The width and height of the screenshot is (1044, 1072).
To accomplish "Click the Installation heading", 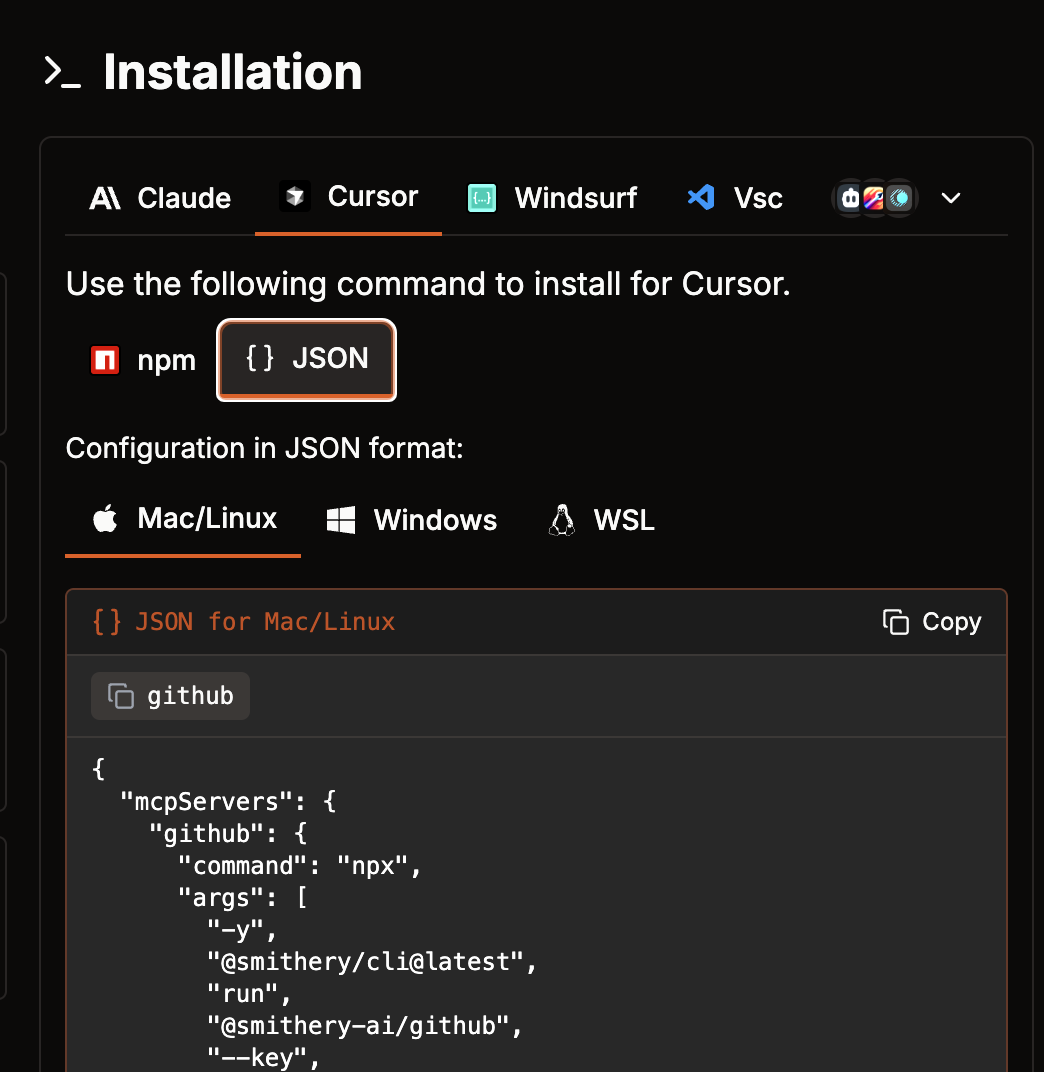I will [232, 72].
